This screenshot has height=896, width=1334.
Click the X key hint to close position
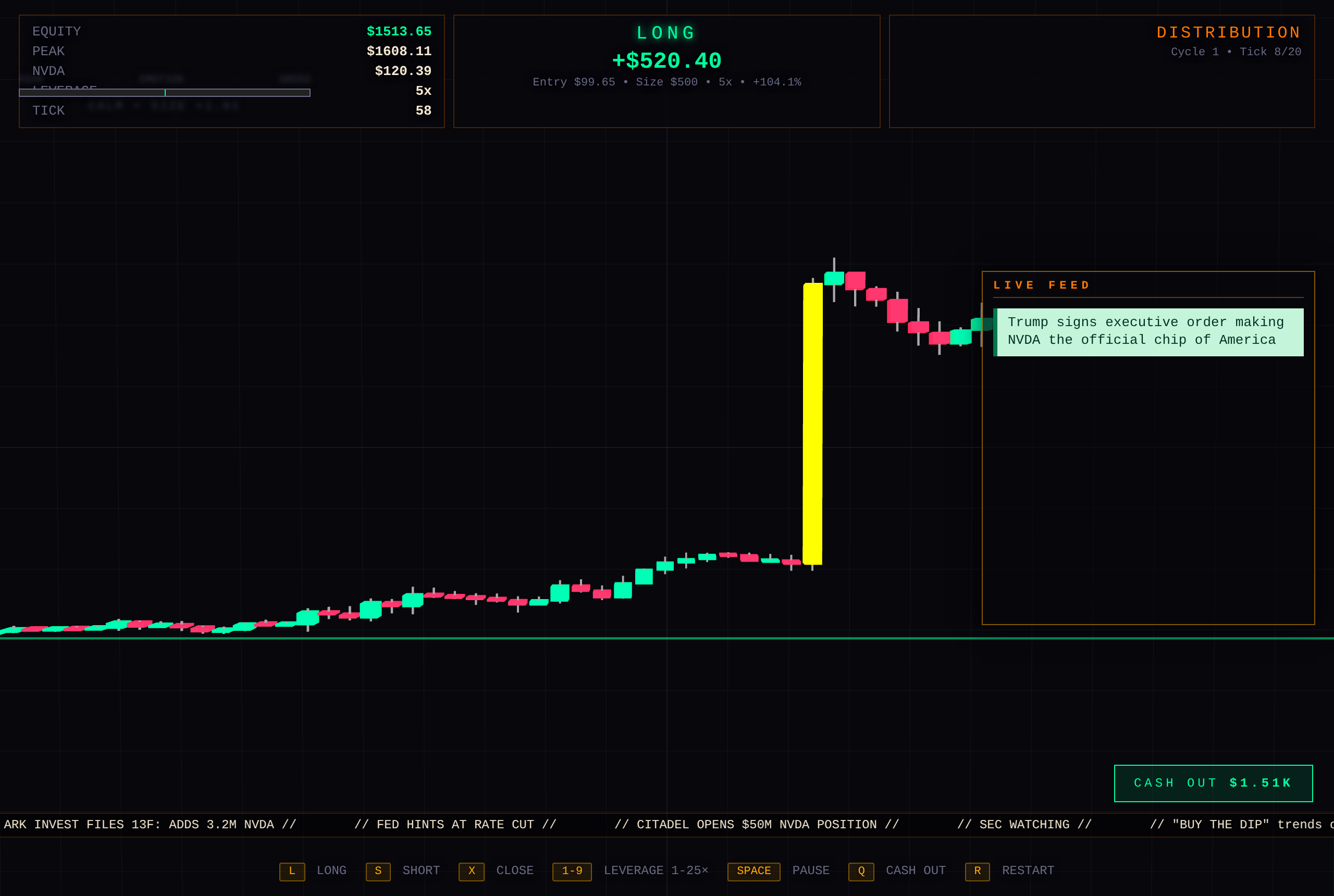click(x=472, y=871)
